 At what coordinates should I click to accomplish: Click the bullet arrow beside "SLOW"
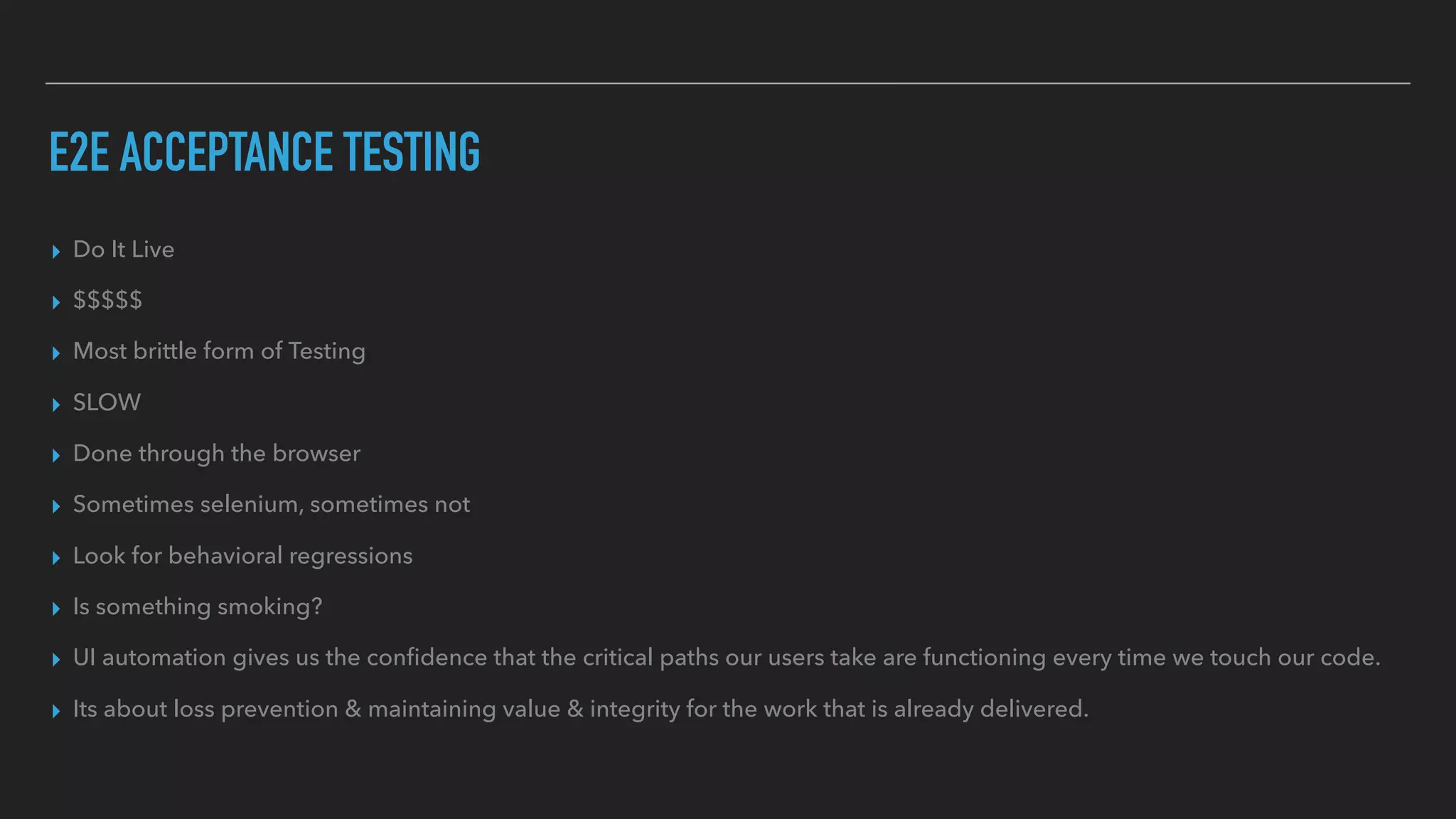[x=56, y=405]
